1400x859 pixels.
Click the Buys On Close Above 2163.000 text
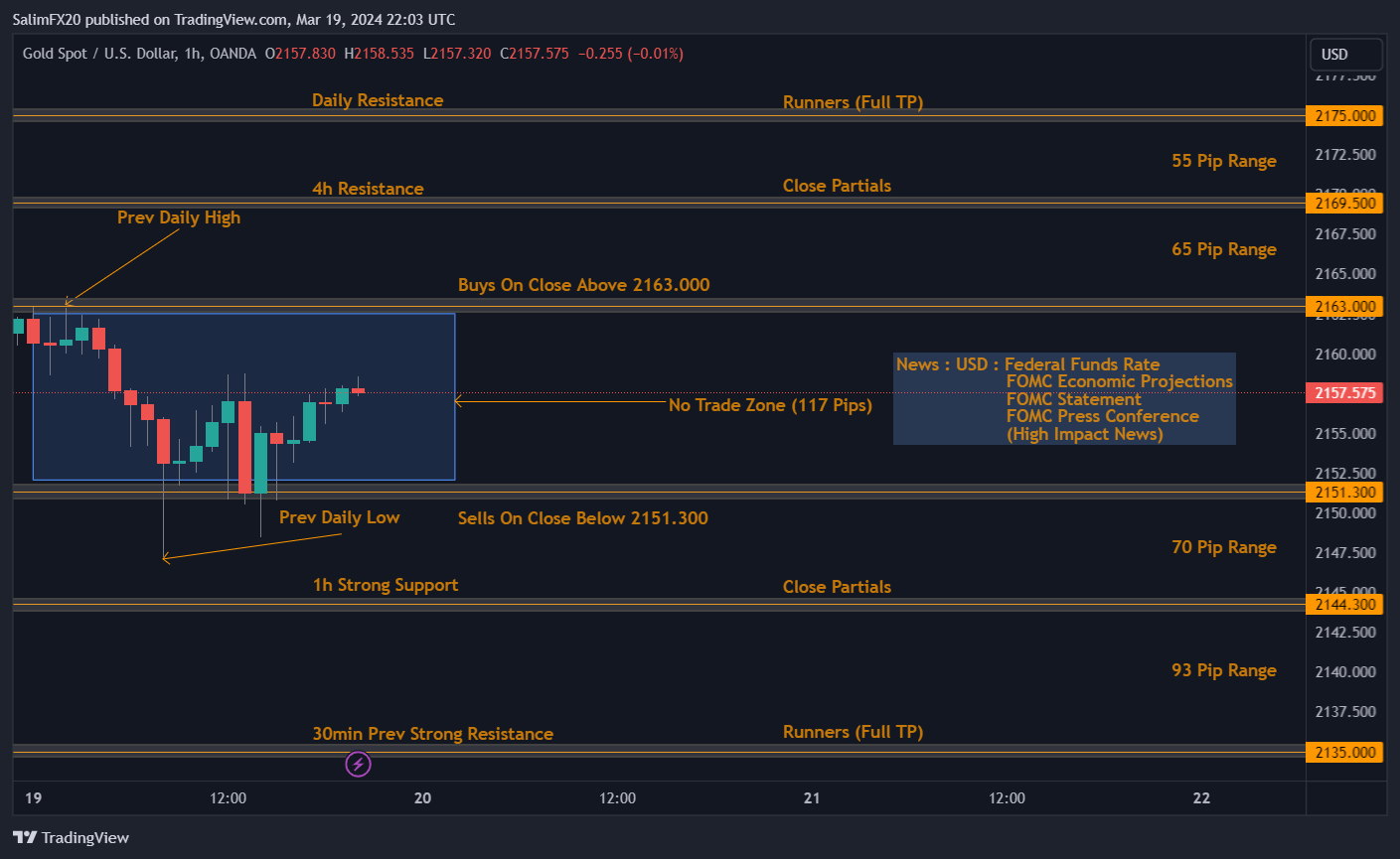coord(583,285)
